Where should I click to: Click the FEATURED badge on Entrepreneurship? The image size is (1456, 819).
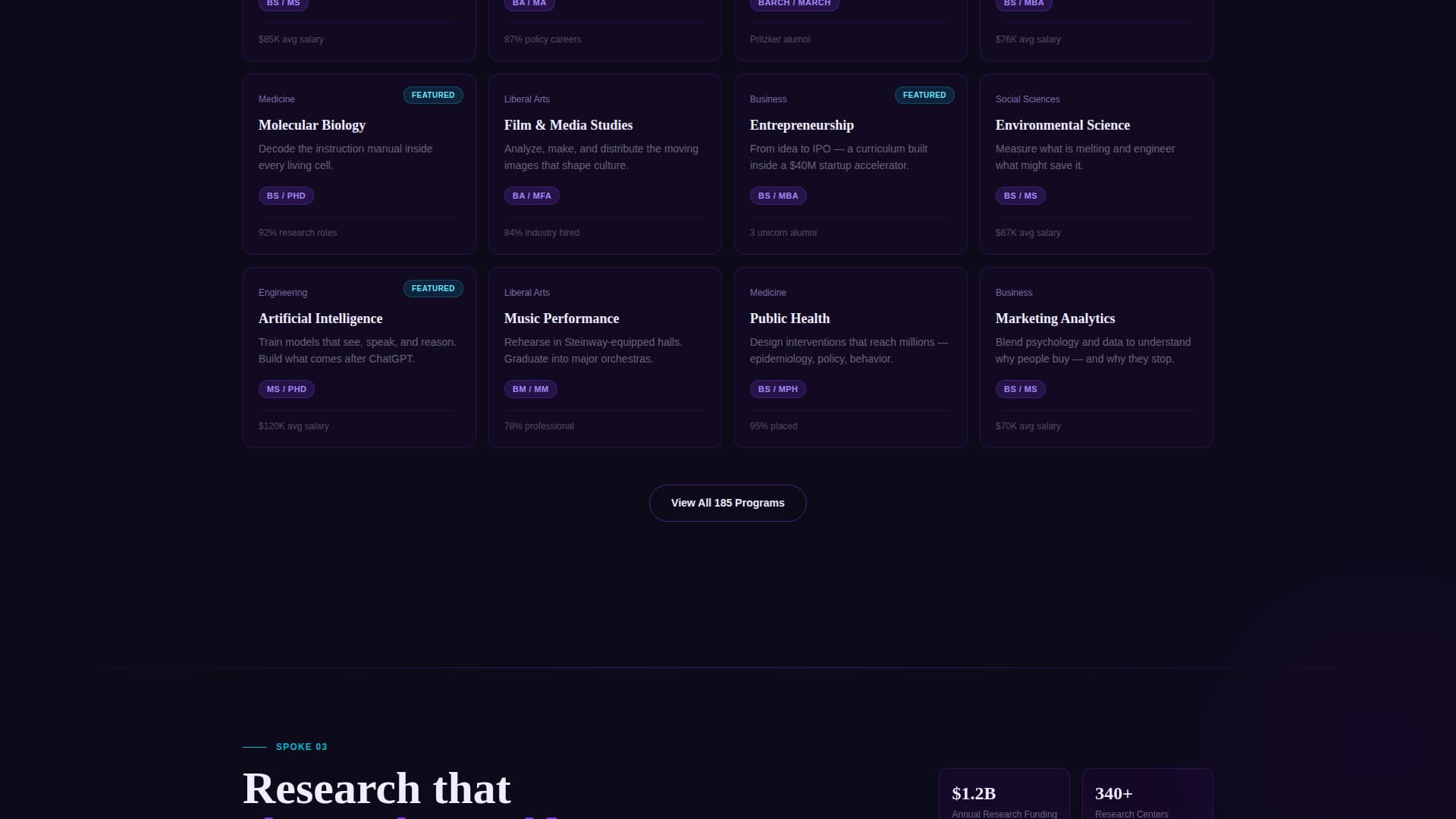[x=924, y=95]
